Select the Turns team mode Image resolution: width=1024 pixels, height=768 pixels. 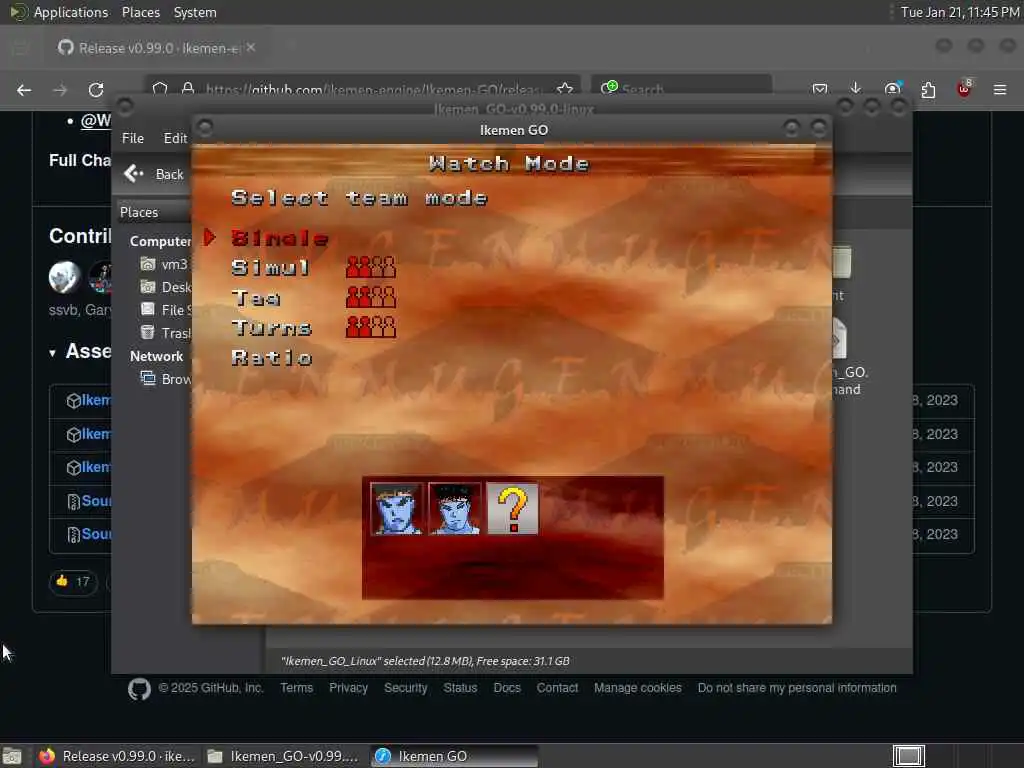[272, 327]
